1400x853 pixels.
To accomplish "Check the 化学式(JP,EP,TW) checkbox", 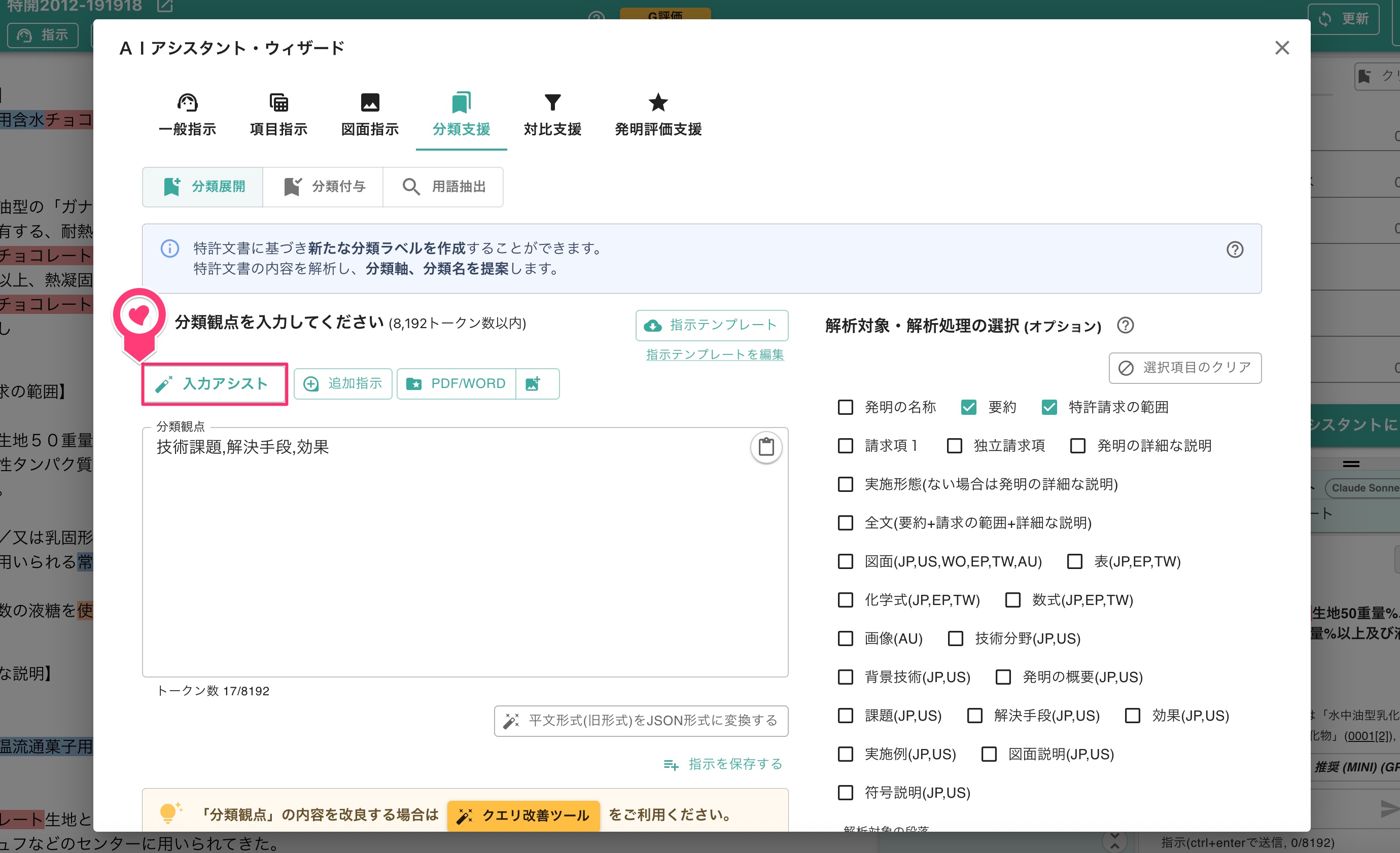I will tap(846, 600).
